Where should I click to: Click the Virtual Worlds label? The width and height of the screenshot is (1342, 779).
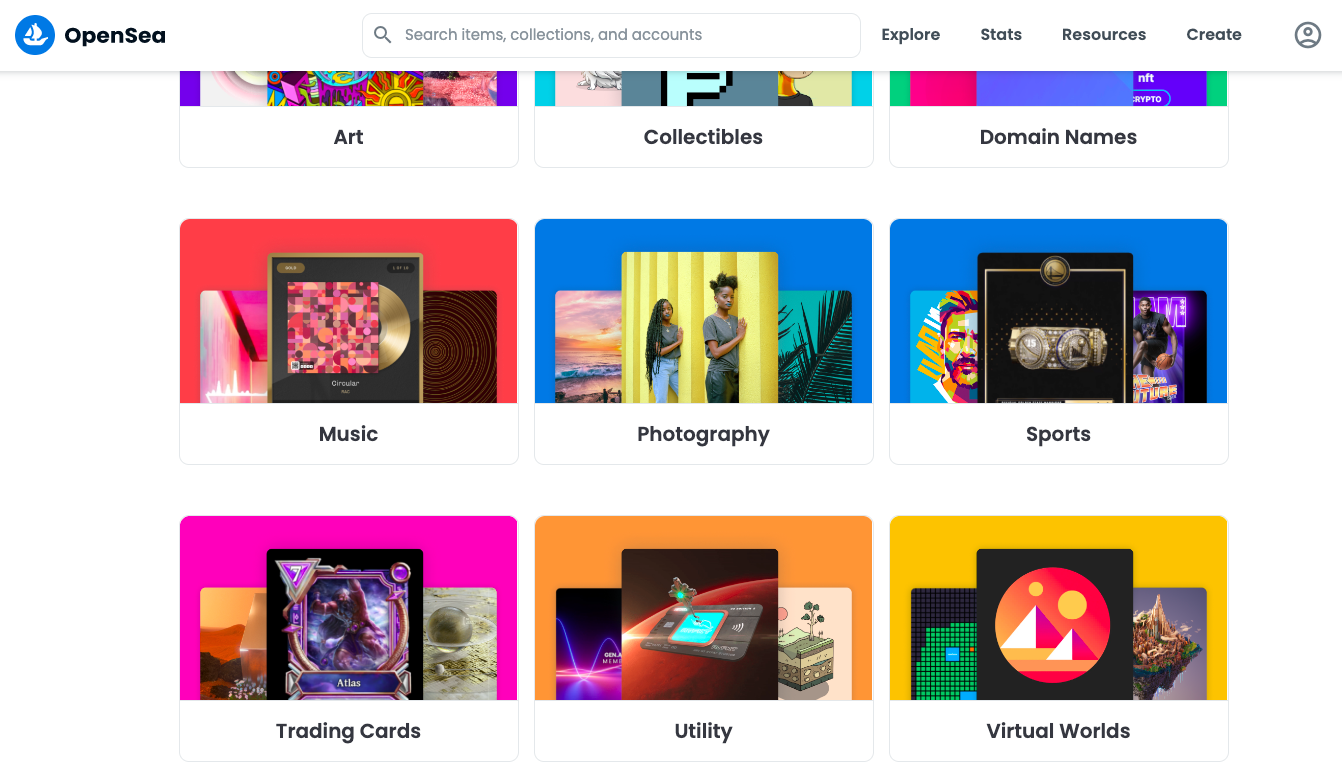(x=1059, y=731)
